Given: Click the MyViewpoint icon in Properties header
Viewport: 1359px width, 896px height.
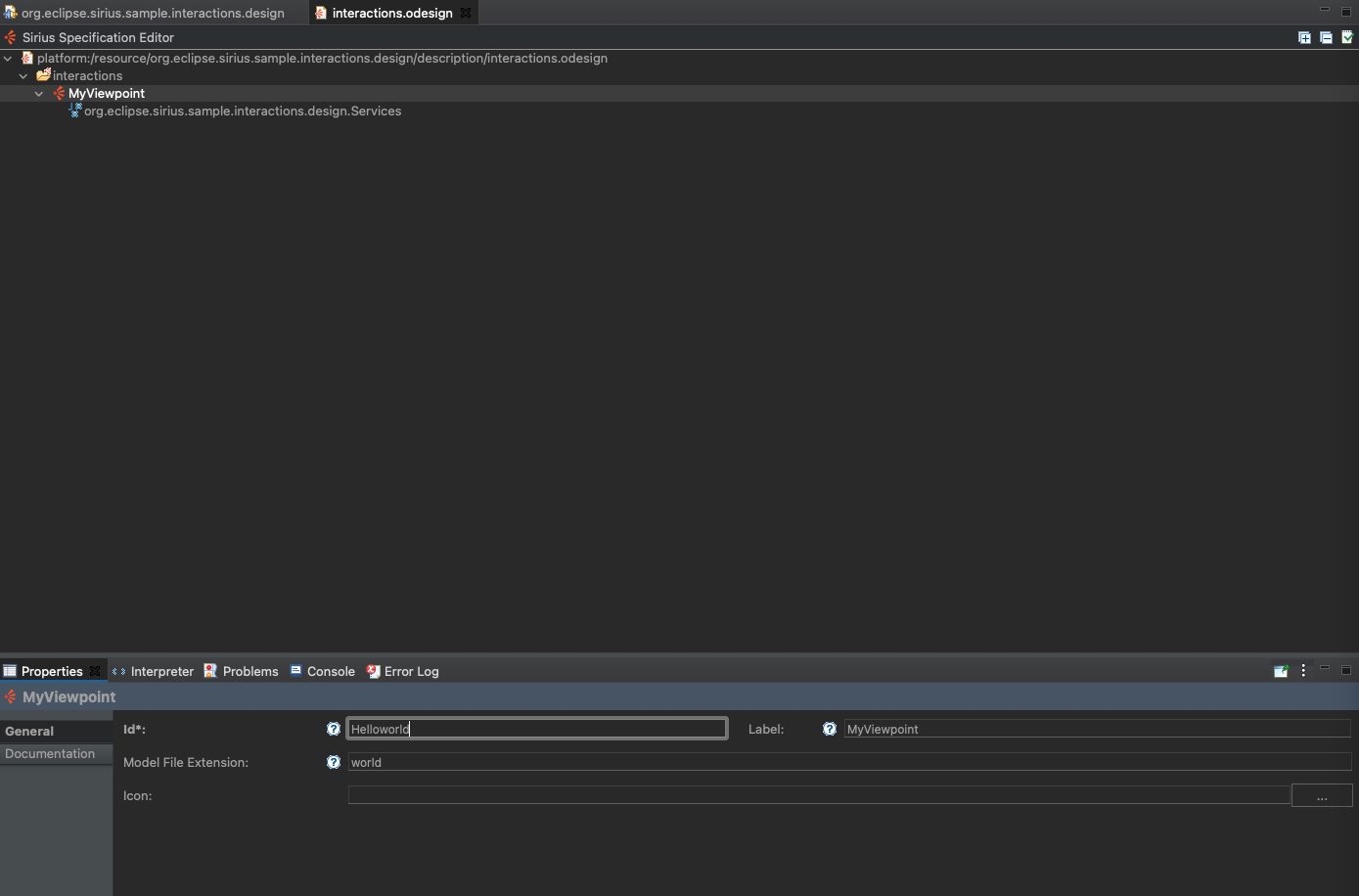Looking at the screenshot, I should (x=10, y=697).
